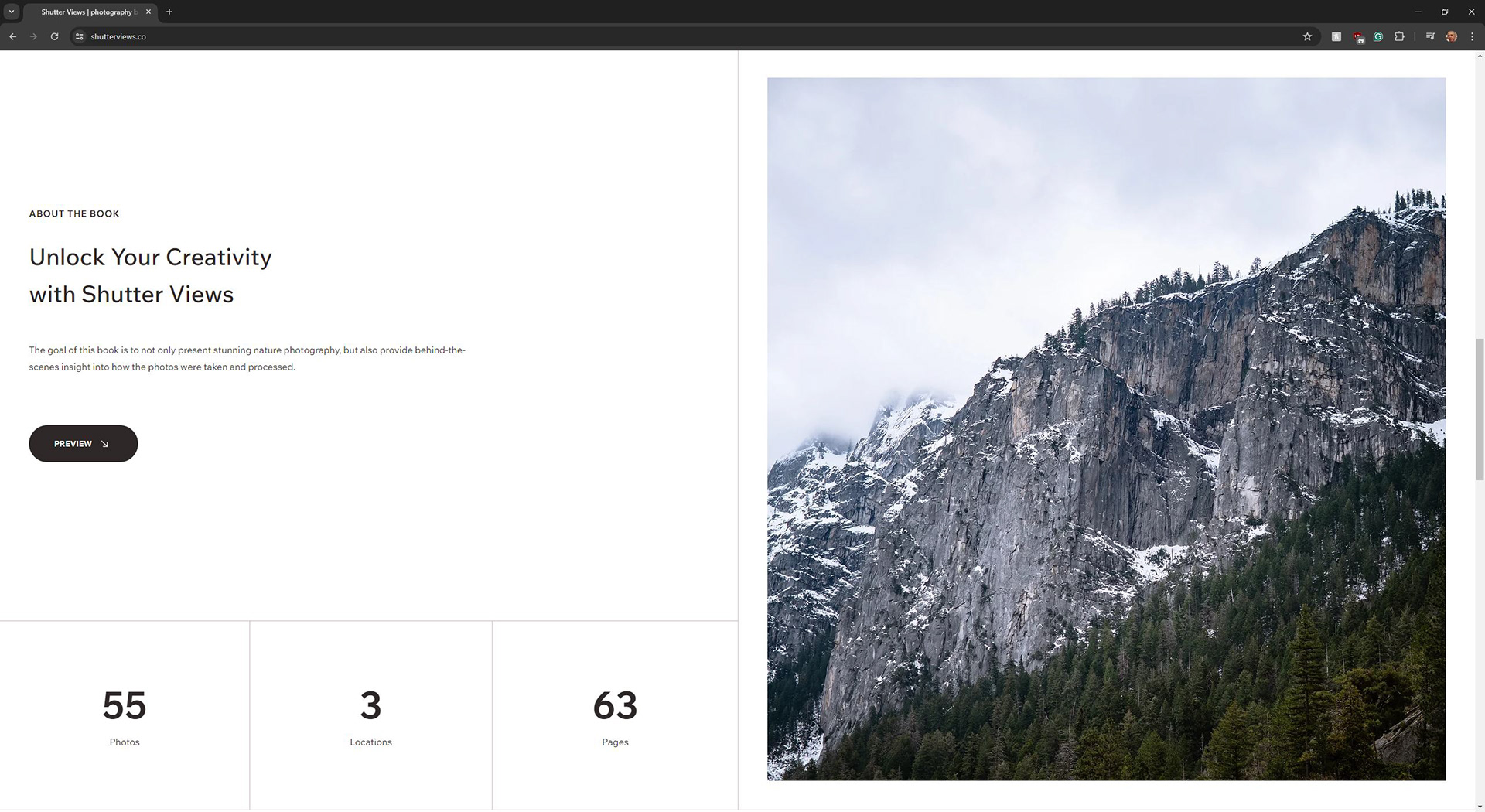Screen dimensions: 1485x812
Task: Click the PREVIEW button
Action: coord(84,444)
